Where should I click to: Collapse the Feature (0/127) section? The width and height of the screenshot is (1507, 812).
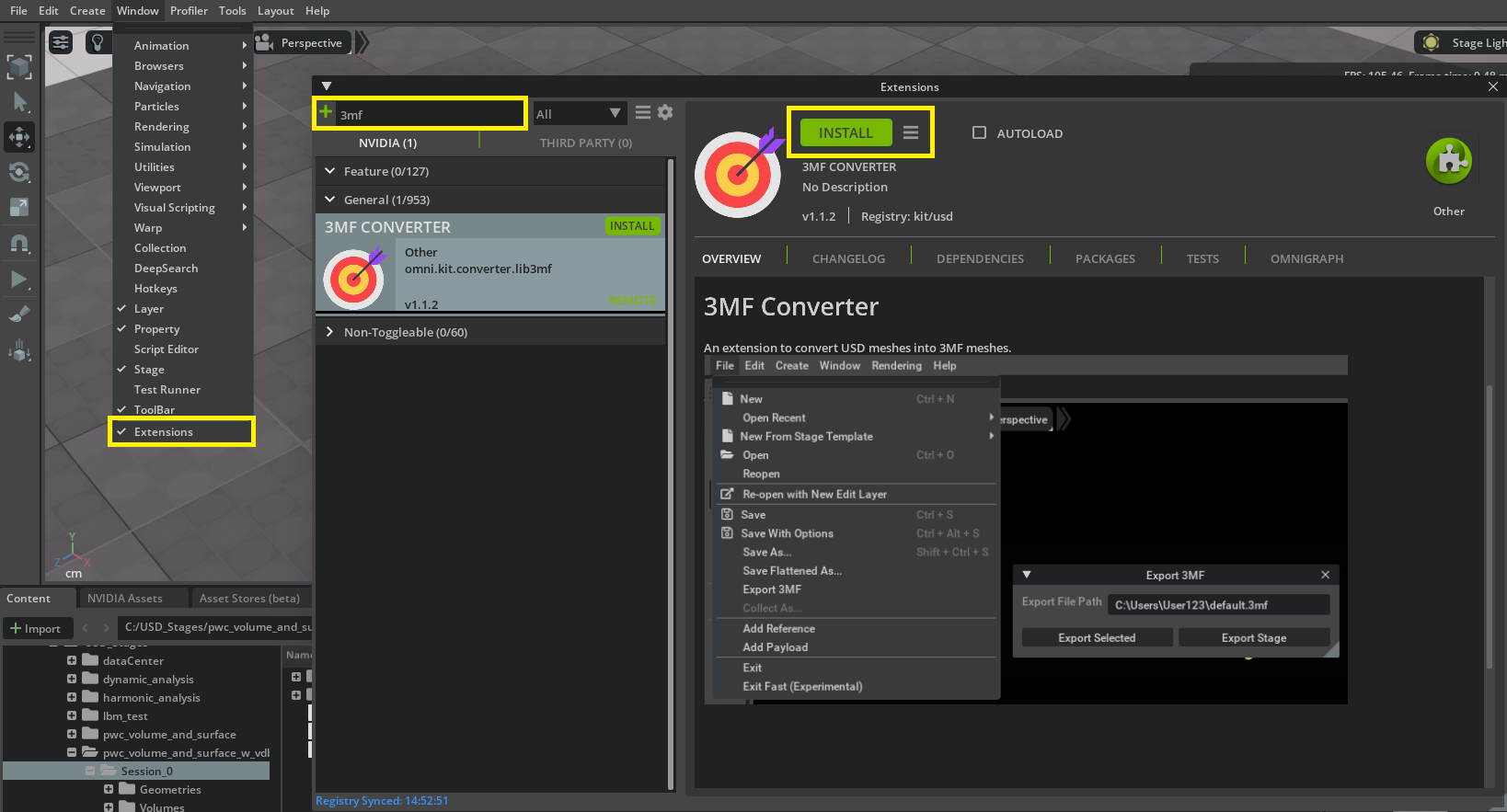330,171
